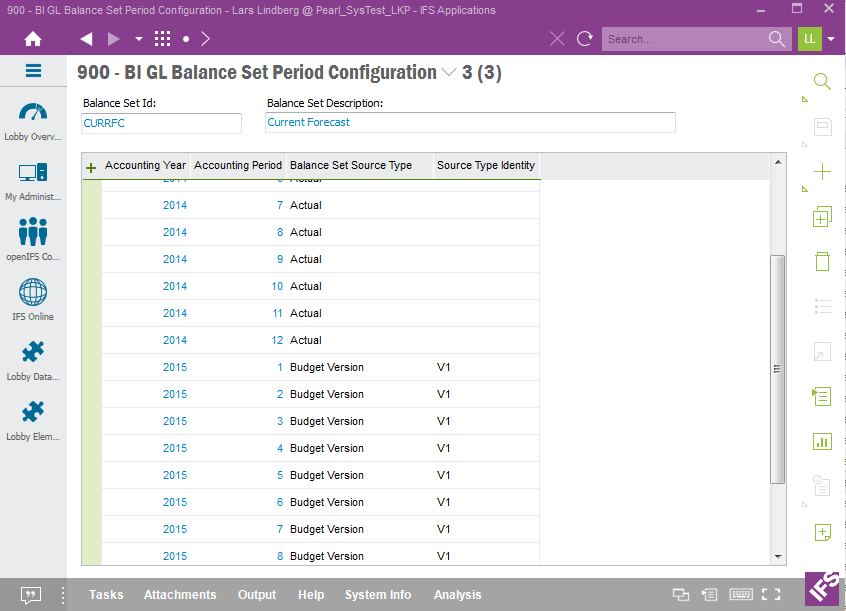Screen dimensions: 846x611
Task: Navigate back with the left arrow
Action: pos(86,39)
